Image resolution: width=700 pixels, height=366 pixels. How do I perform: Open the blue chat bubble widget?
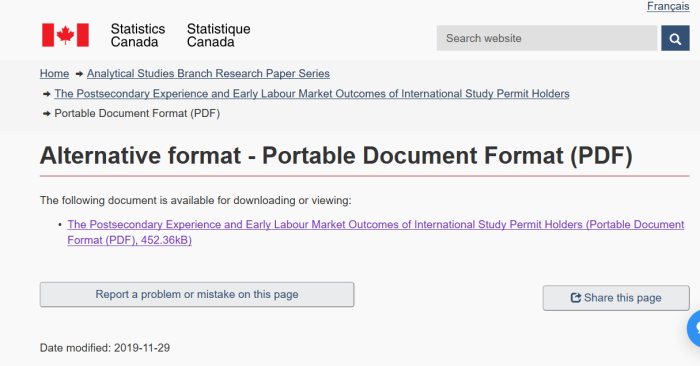click(x=694, y=329)
